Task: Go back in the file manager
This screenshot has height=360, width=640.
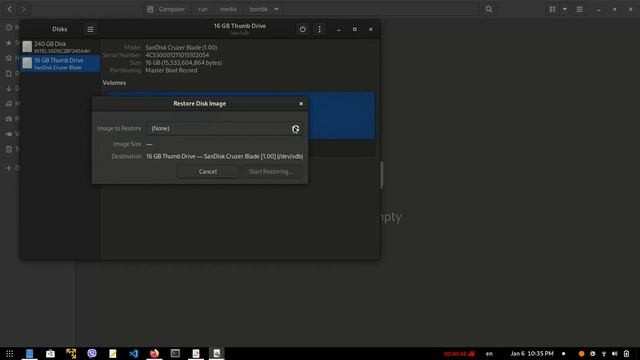Action: click(10, 9)
